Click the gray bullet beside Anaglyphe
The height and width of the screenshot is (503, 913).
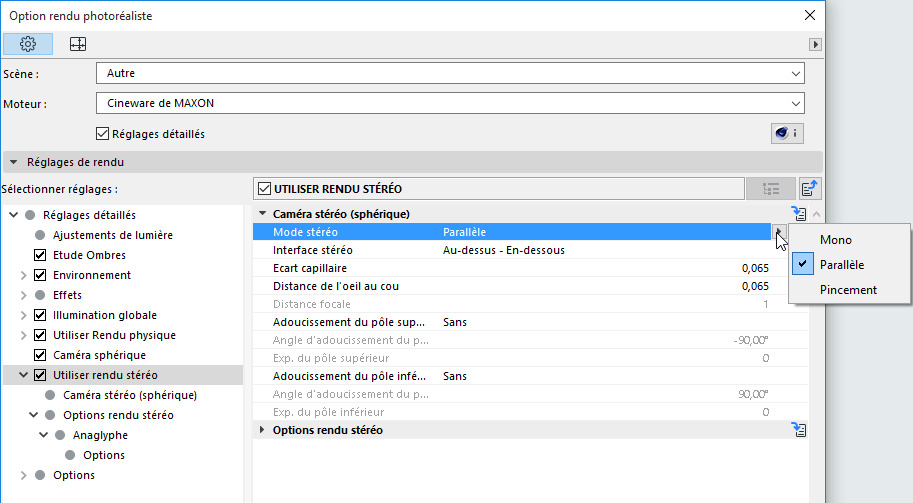(60, 435)
